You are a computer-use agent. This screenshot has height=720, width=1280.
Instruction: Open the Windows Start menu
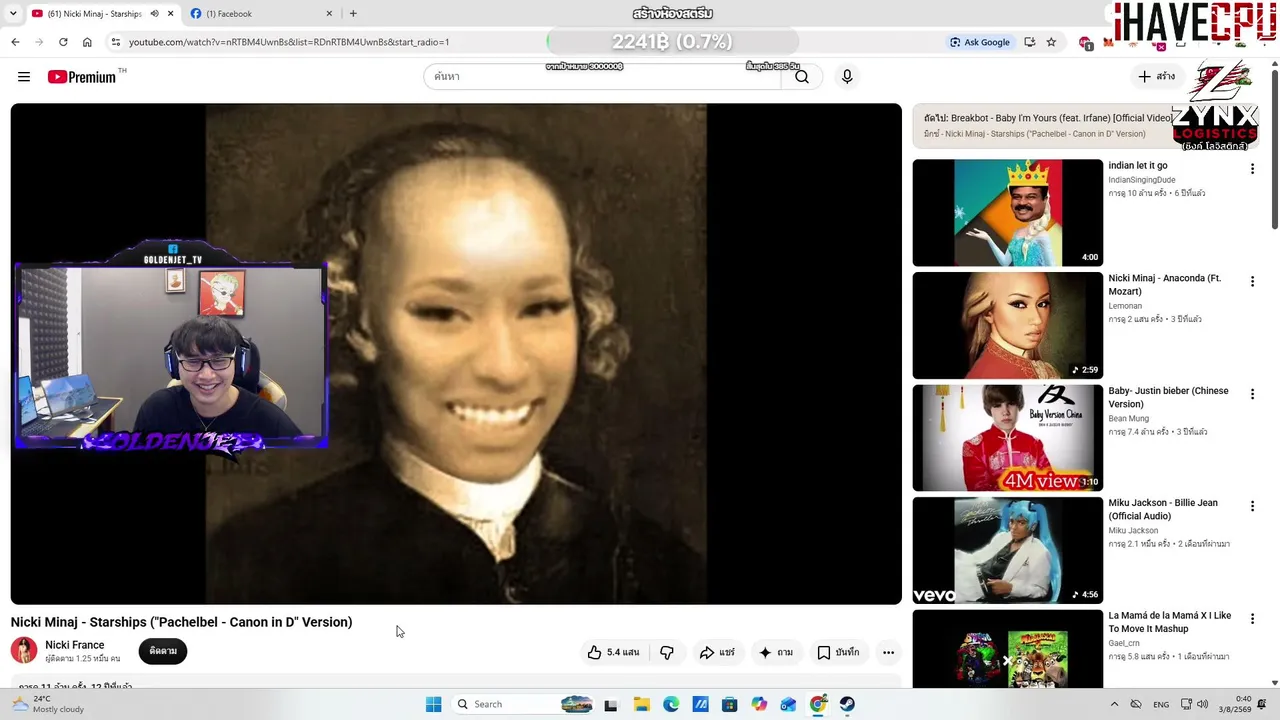(433, 704)
